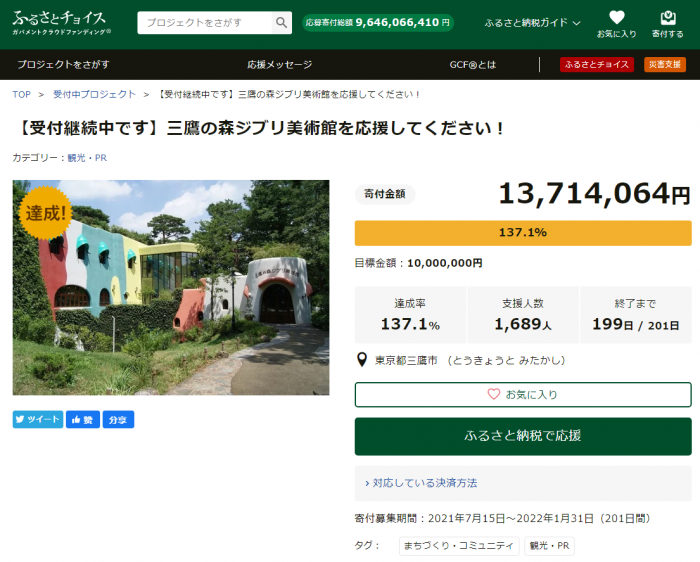700x562 pixels.
Task: Click the project search input field
Action: click(204, 23)
